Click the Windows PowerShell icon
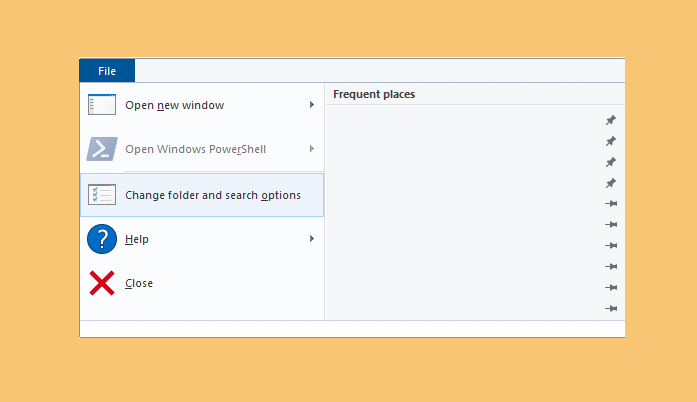 [x=102, y=149]
